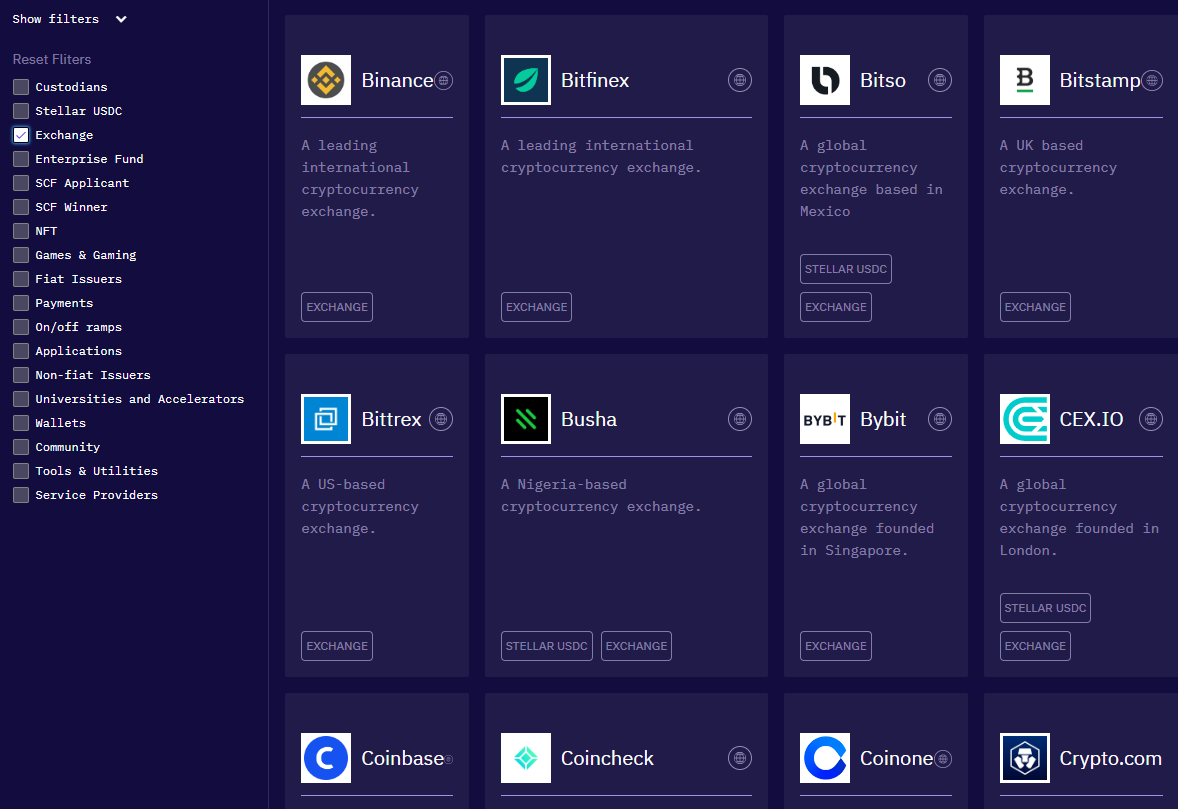Image resolution: width=1178 pixels, height=809 pixels.
Task: Click the Crypto.com logo icon
Action: (x=1025, y=758)
